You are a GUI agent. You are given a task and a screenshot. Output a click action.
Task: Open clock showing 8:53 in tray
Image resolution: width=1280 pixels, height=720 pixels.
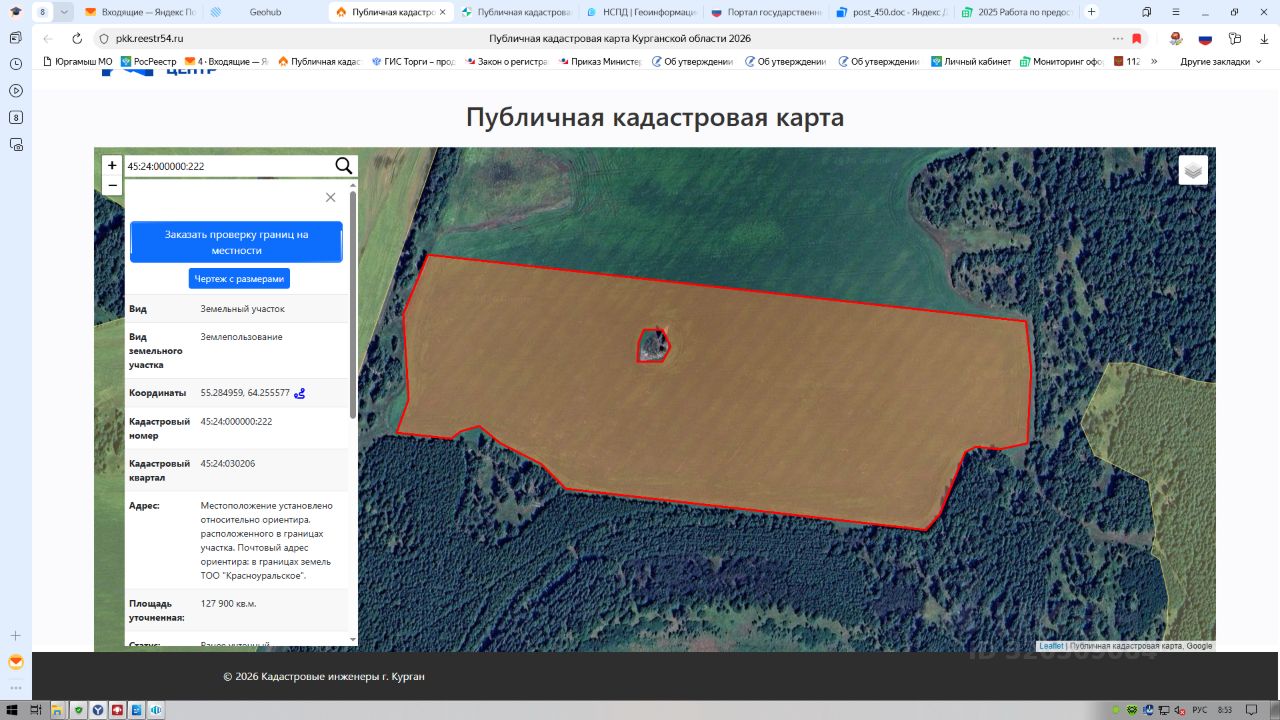(1225, 710)
